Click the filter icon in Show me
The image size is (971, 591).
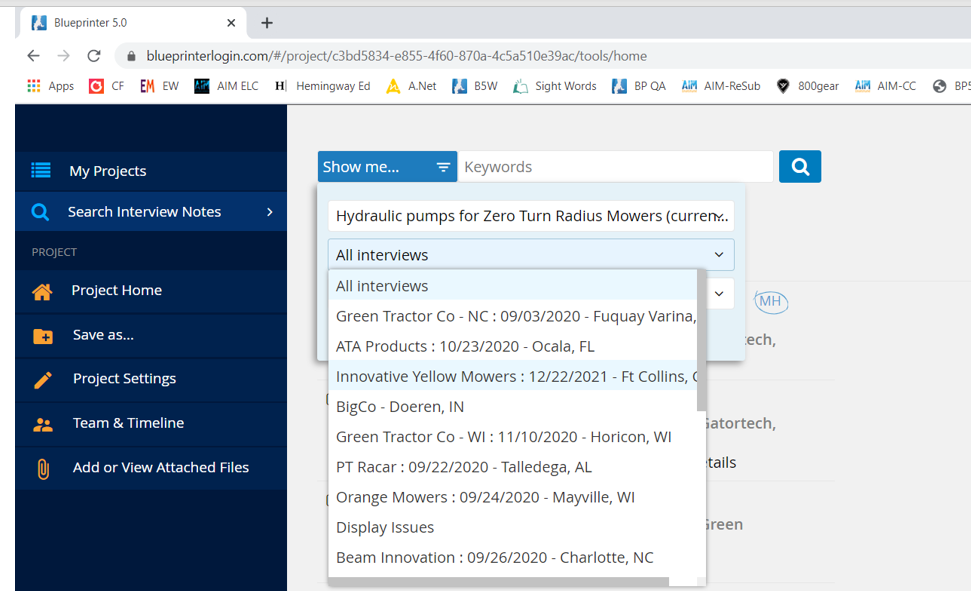443,167
